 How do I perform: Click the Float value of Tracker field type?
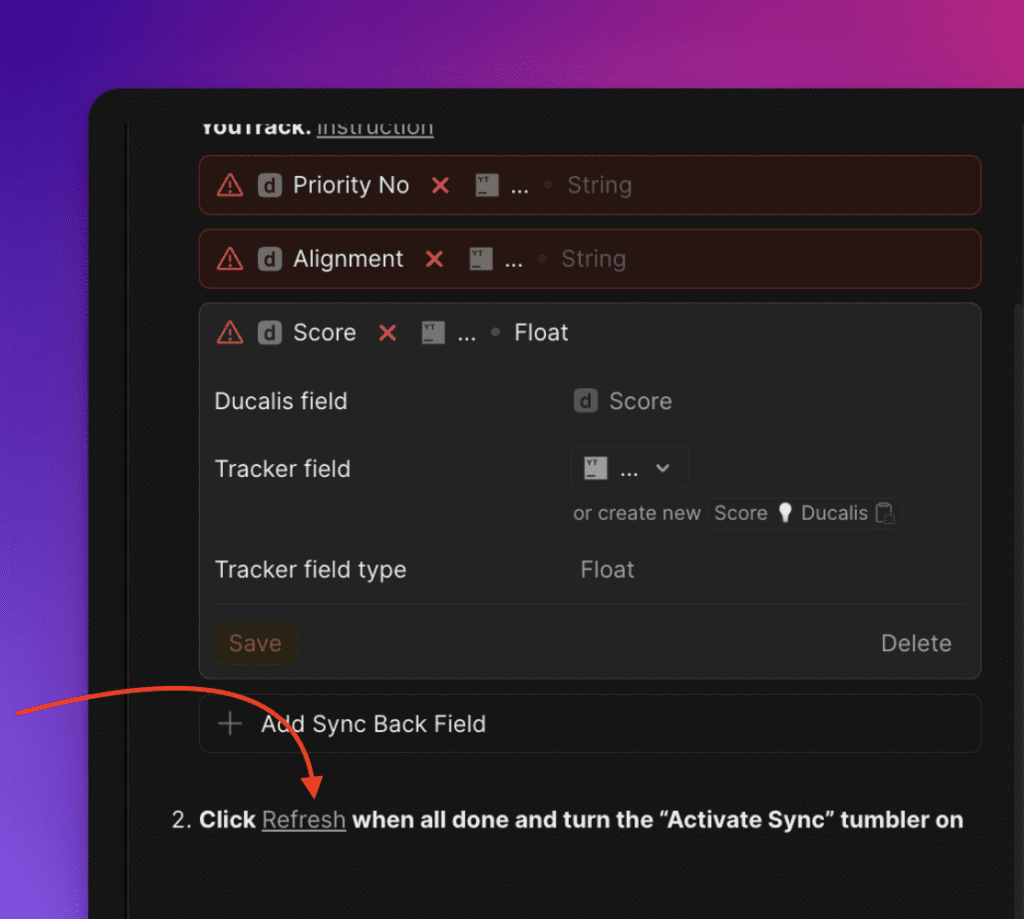click(x=607, y=570)
